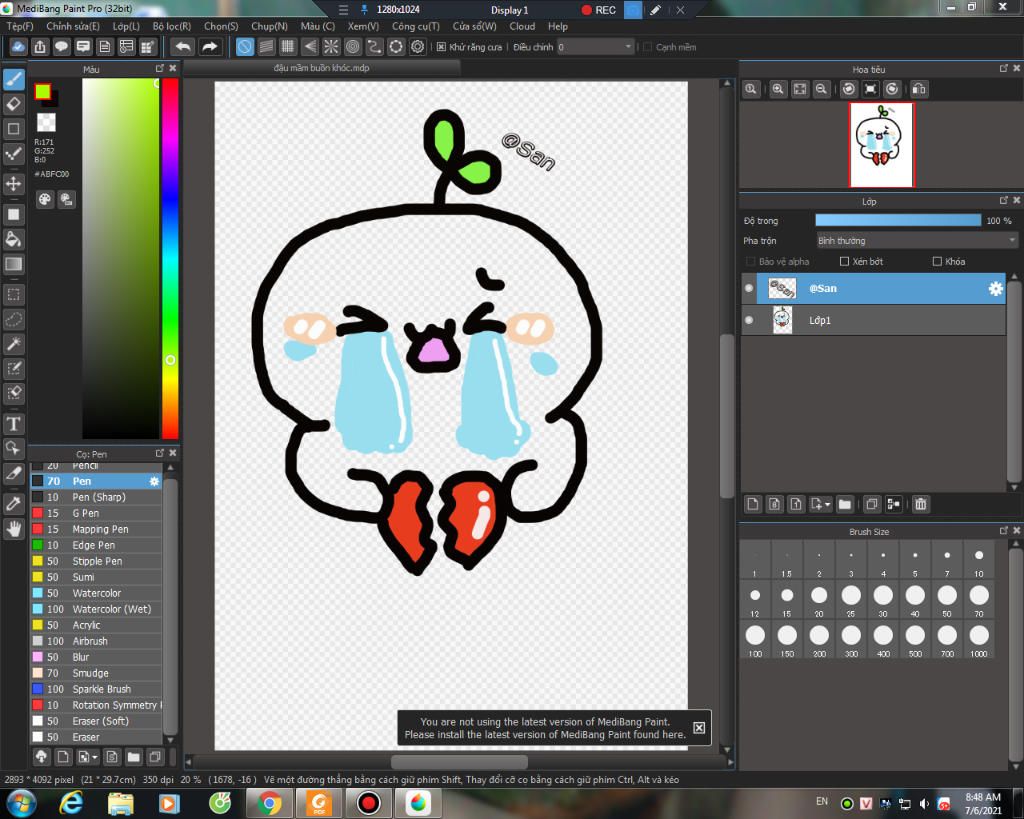Select the Sparkle Brush
This screenshot has width=1024, height=819.
coord(97,689)
